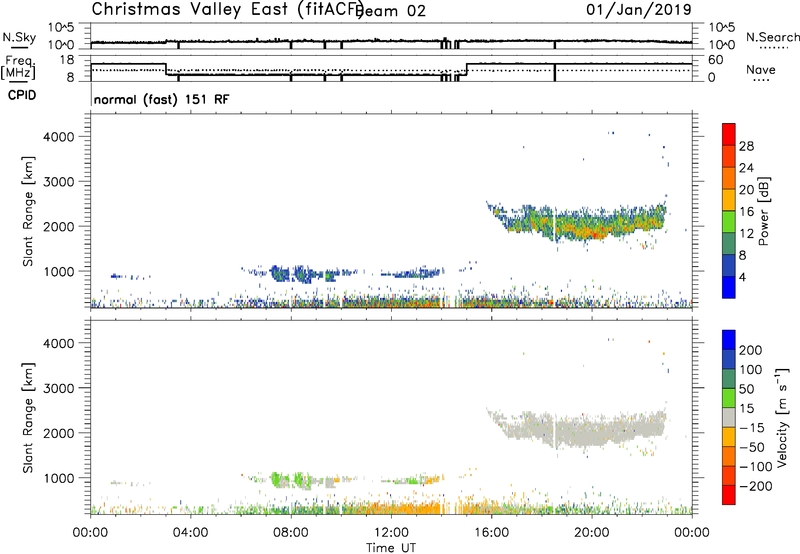Viewport: 800px width, 554px height.
Task: Click the "28" tick on the Power colorbar
Action: [746, 146]
